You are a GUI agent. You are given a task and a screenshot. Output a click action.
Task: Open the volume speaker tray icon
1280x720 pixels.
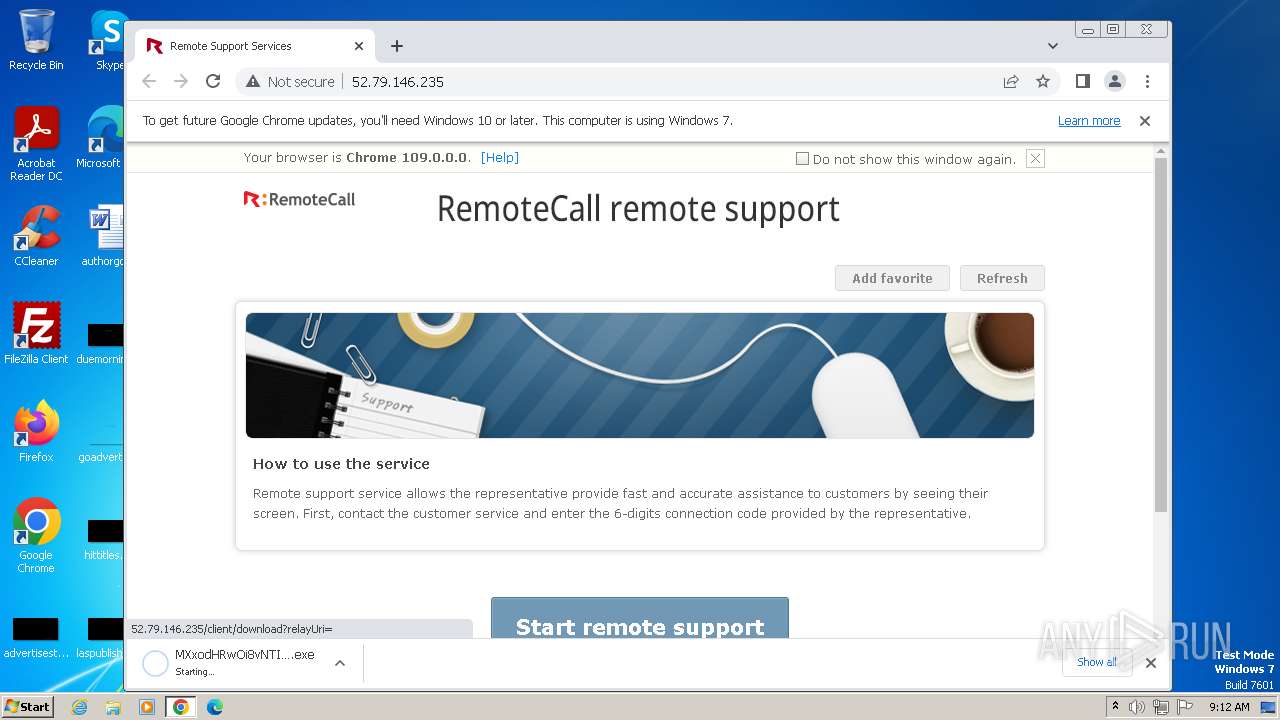click(1136, 707)
